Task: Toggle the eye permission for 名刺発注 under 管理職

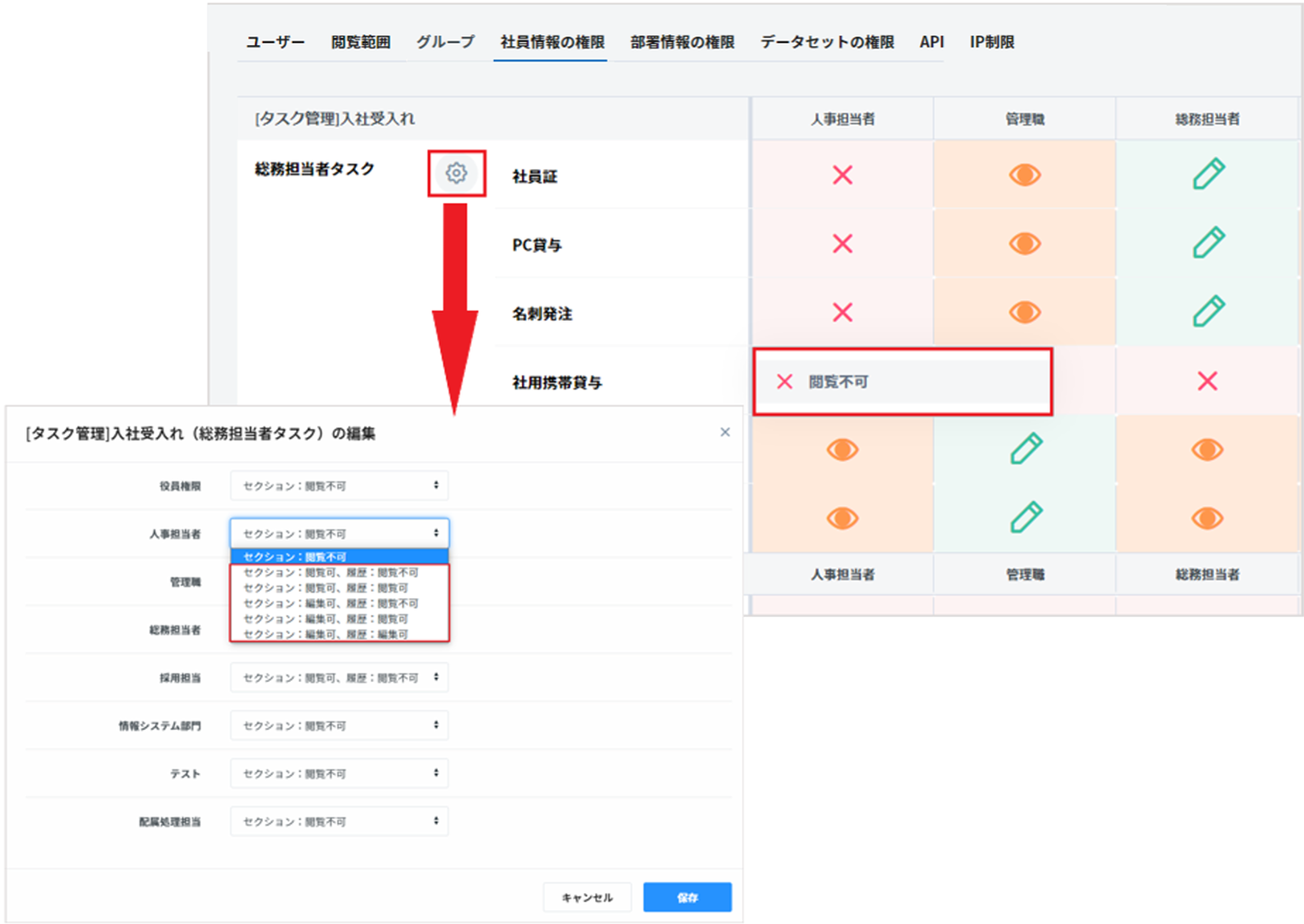Action: [1024, 313]
